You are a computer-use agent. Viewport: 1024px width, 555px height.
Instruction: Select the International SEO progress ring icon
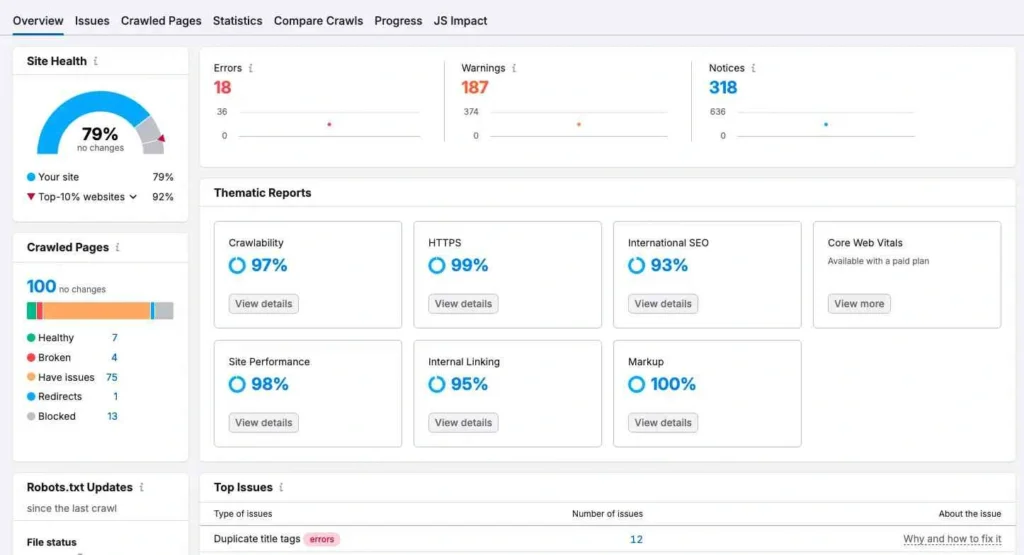(x=637, y=265)
